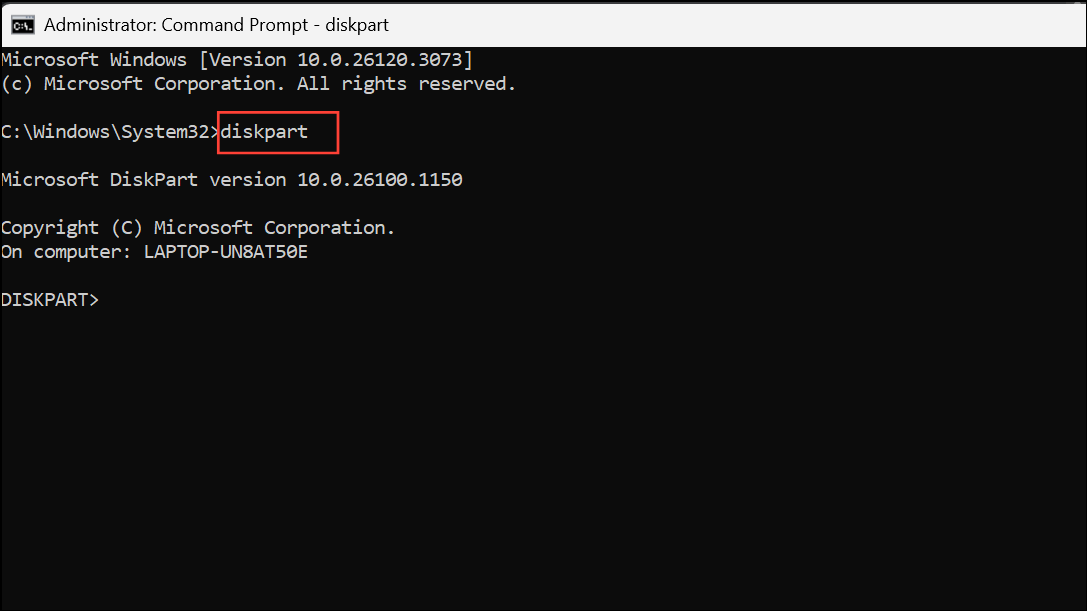The height and width of the screenshot is (611, 1087).
Task: Click the 'All rights reserved.' text
Action: pyautogui.click(x=406, y=84)
